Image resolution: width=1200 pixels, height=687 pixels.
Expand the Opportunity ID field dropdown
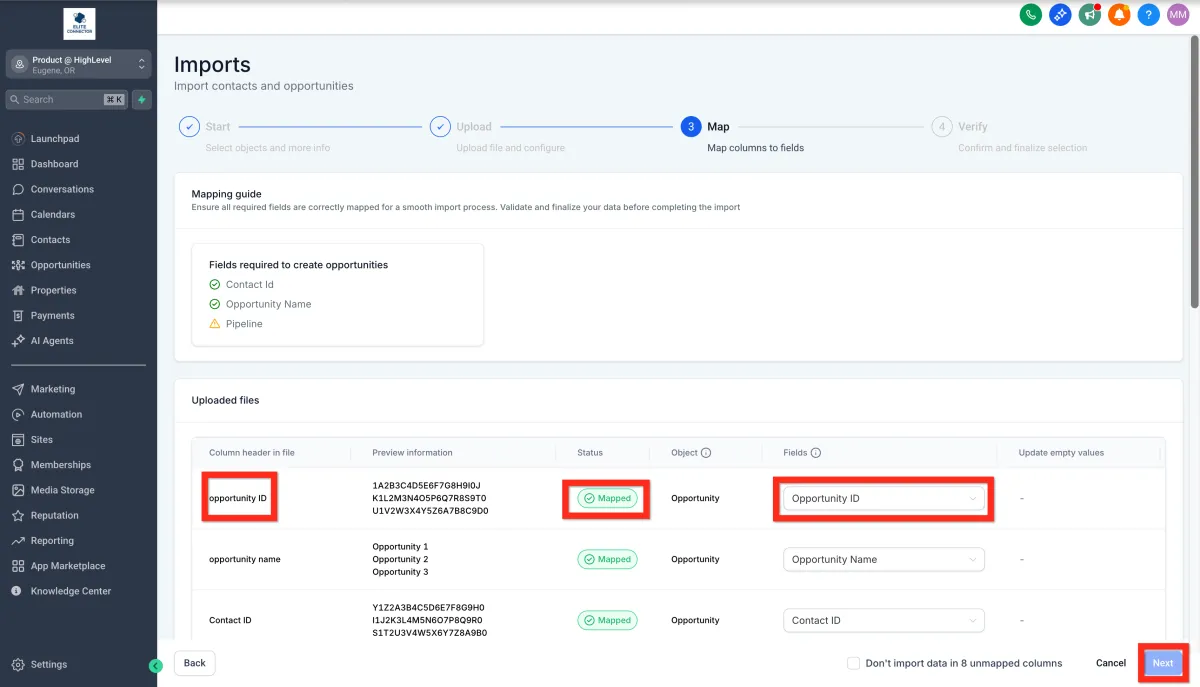(883, 498)
